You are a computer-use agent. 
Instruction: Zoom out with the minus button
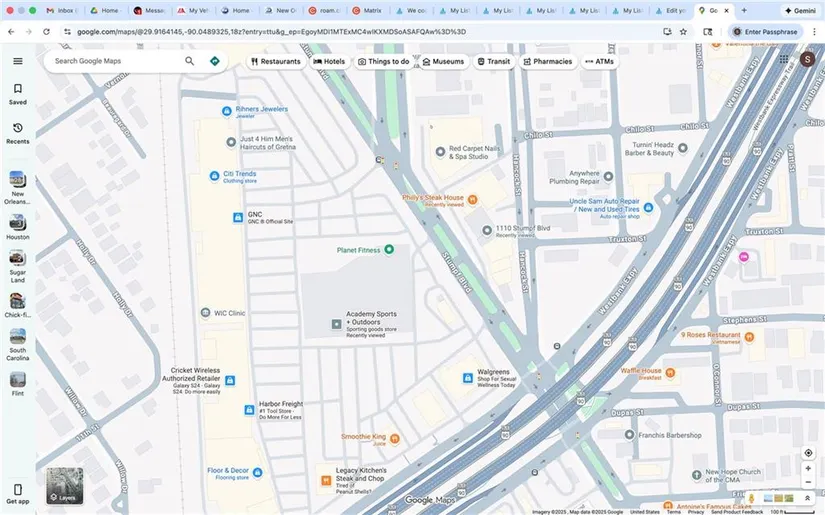pos(808,481)
